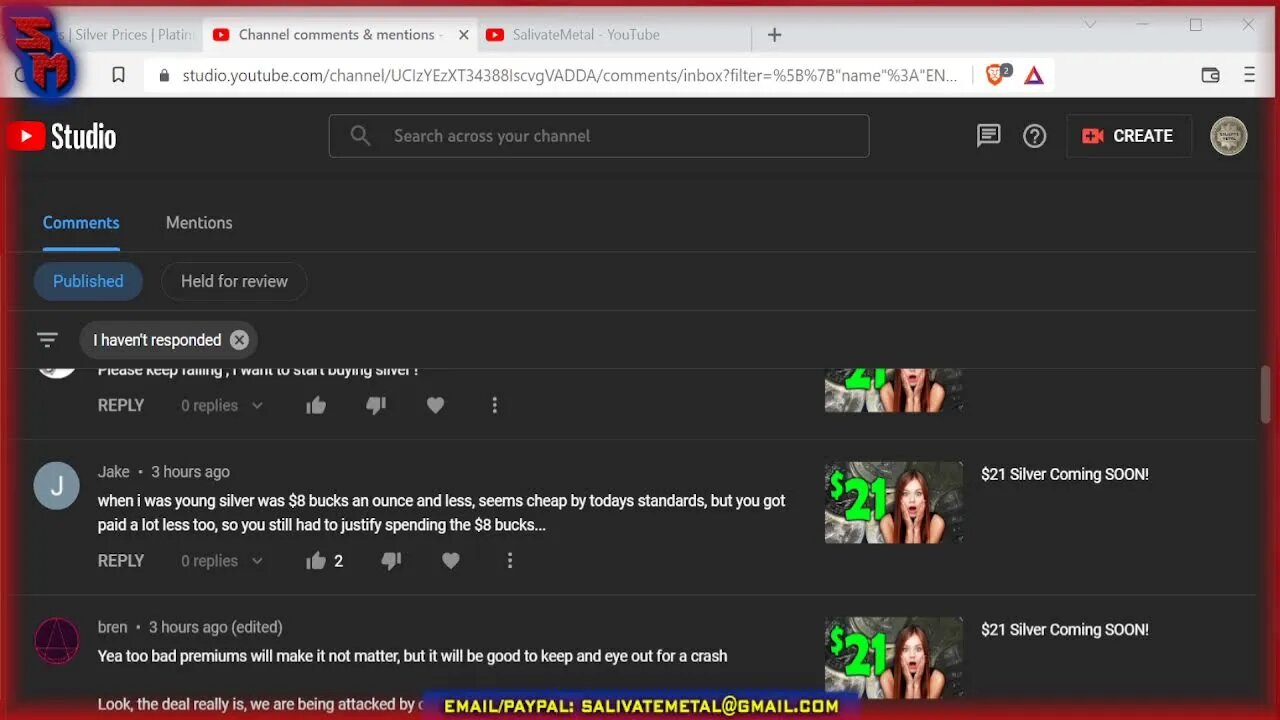The height and width of the screenshot is (720, 1280).
Task: Expand replies on Jake's comment
Action: click(x=222, y=561)
